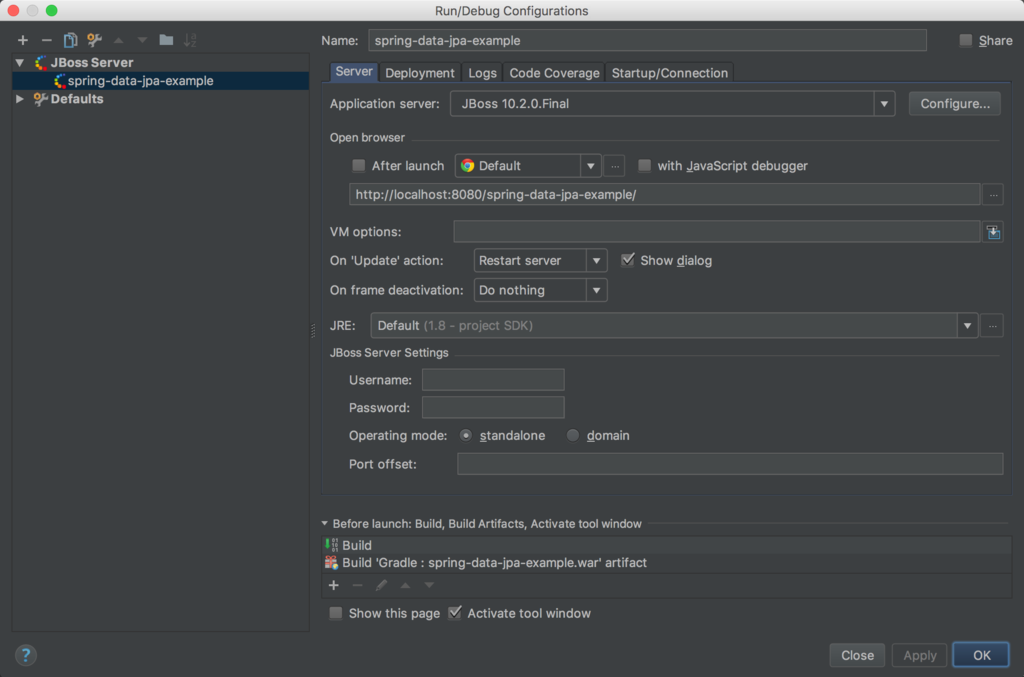Uncheck Show dialog checkbox
Screen dimensions: 1024x677
(x=628, y=260)
